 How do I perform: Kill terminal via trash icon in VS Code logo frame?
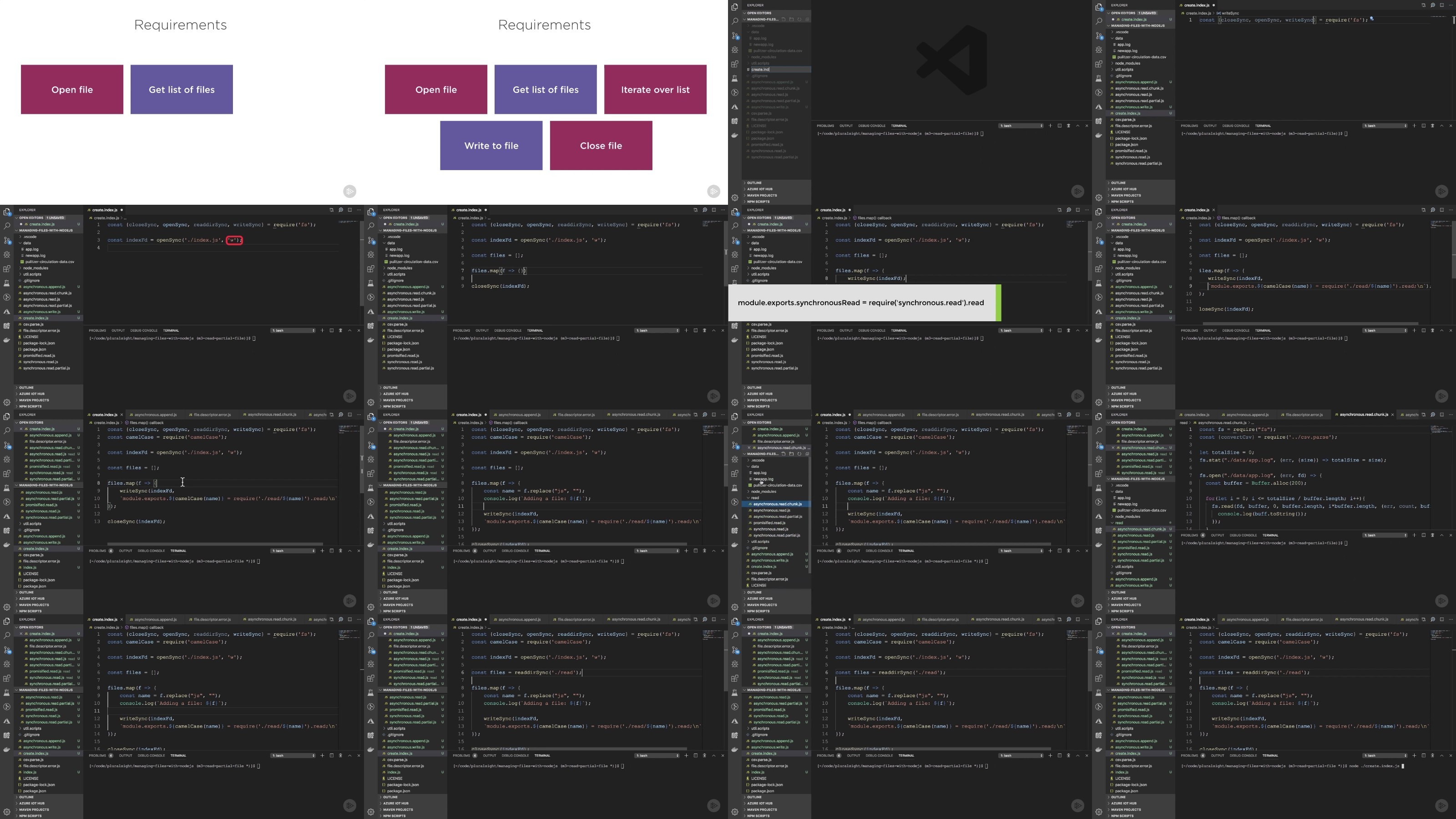coord(1068,126)
